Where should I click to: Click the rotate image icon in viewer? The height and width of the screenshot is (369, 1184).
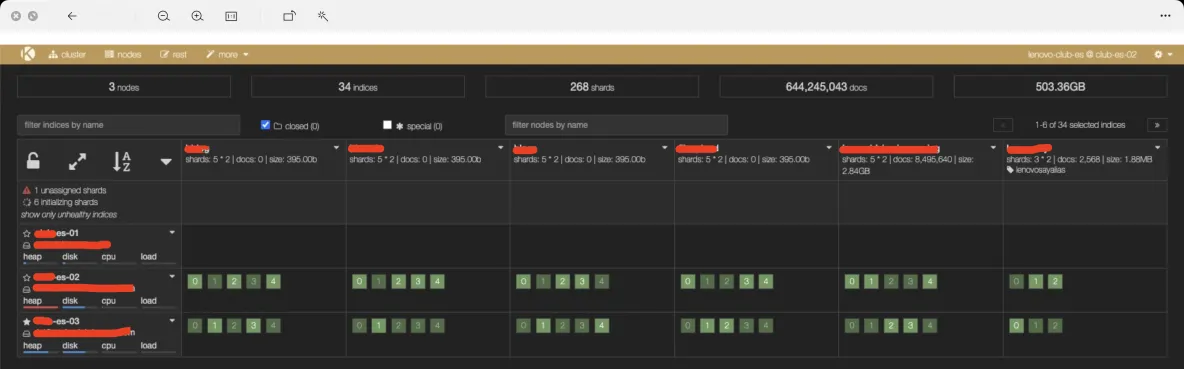tap(288, 16)
